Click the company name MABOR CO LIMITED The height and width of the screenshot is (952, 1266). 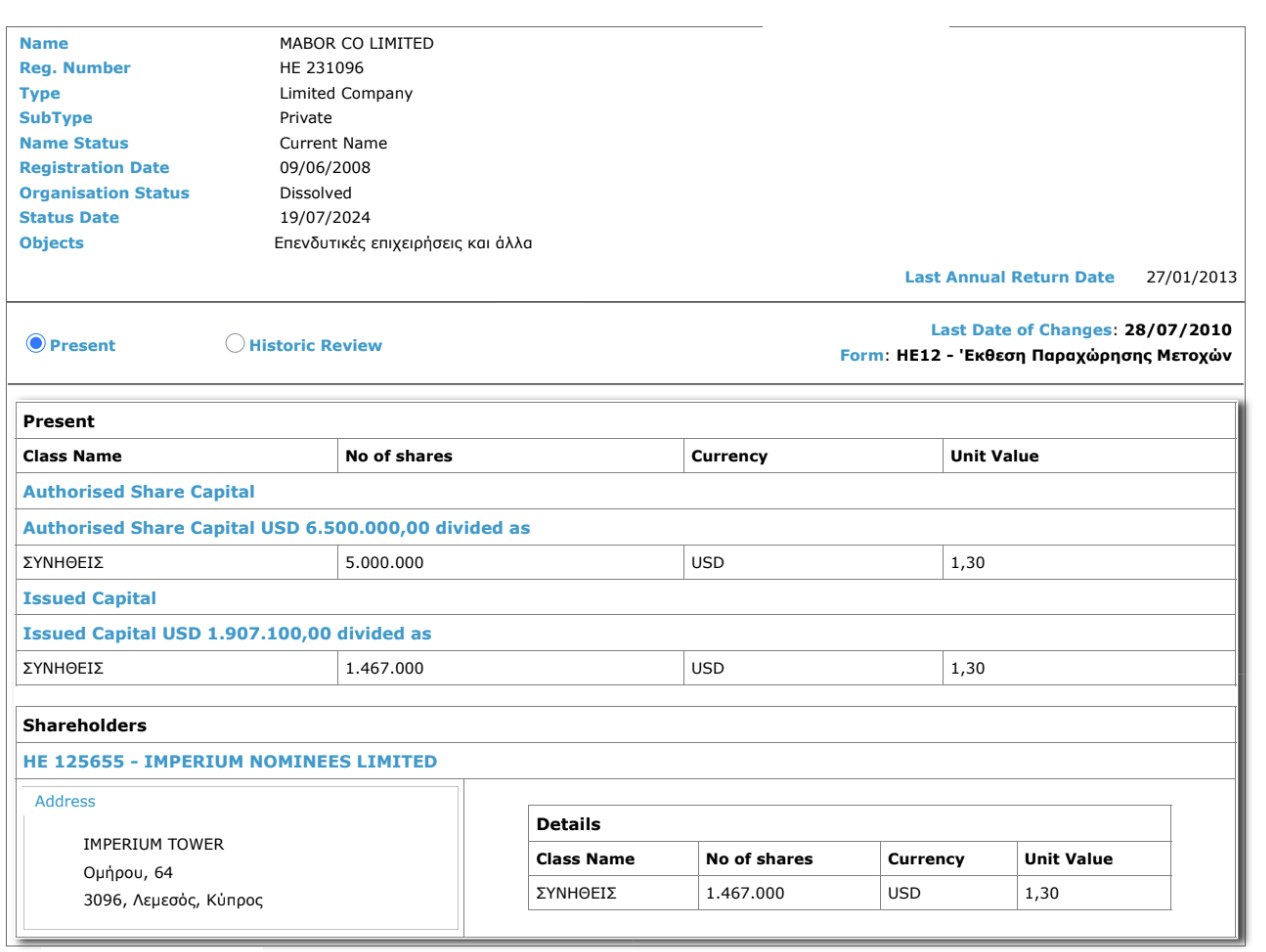click(x=356, y=43)
